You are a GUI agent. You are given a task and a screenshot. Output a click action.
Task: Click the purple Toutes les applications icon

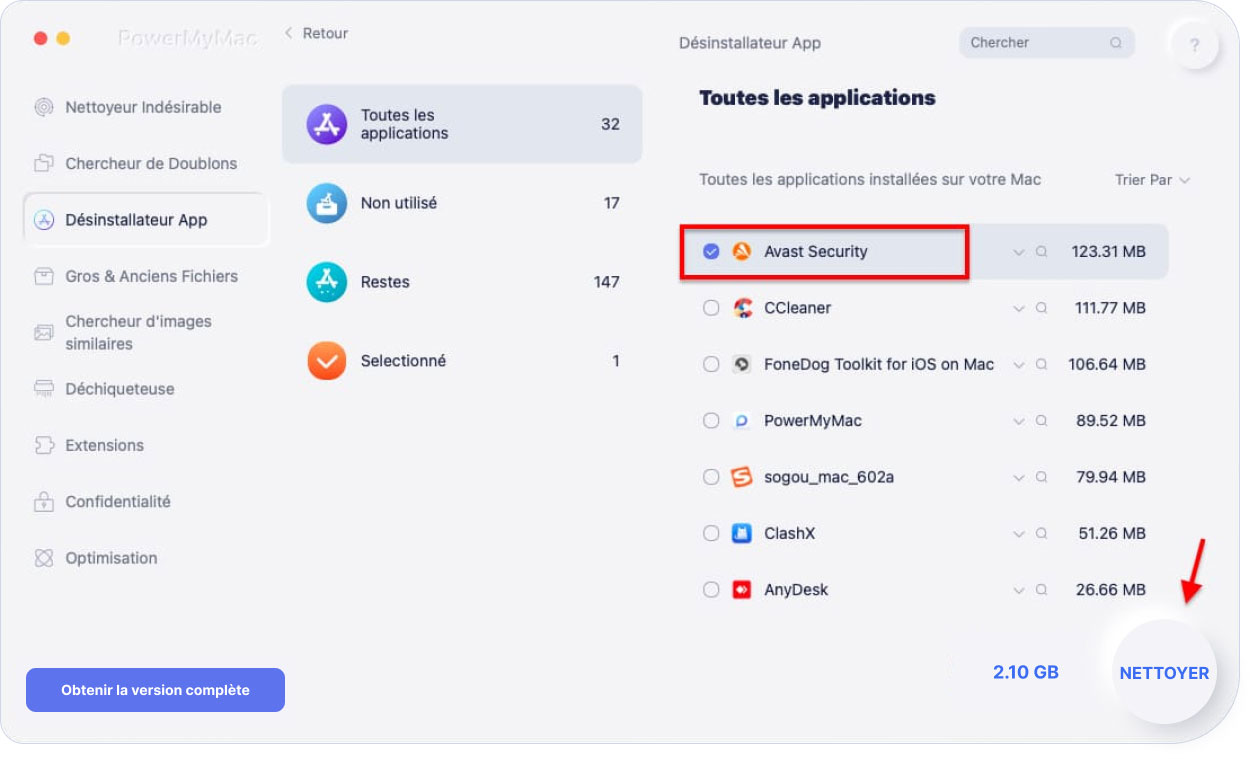point(326,124)
